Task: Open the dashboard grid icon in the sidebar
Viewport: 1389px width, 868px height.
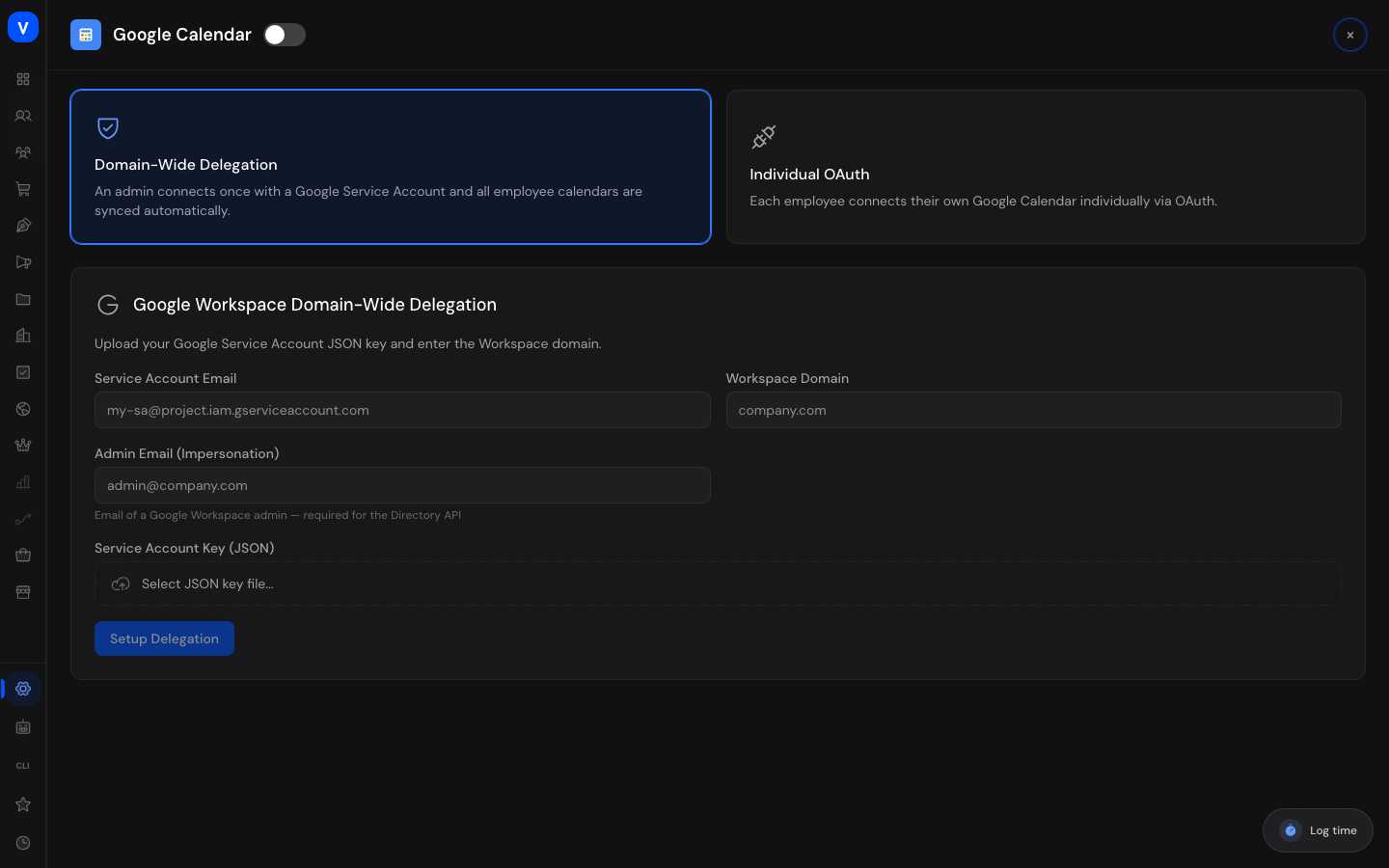Action: pos(23,79)
